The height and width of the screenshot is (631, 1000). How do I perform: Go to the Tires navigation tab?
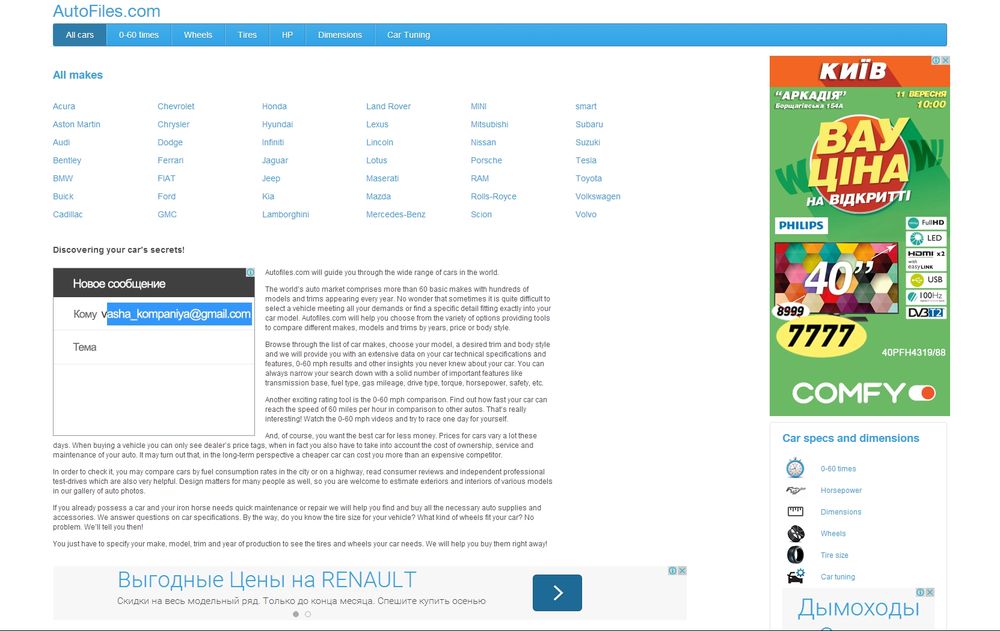coord(247,35)
